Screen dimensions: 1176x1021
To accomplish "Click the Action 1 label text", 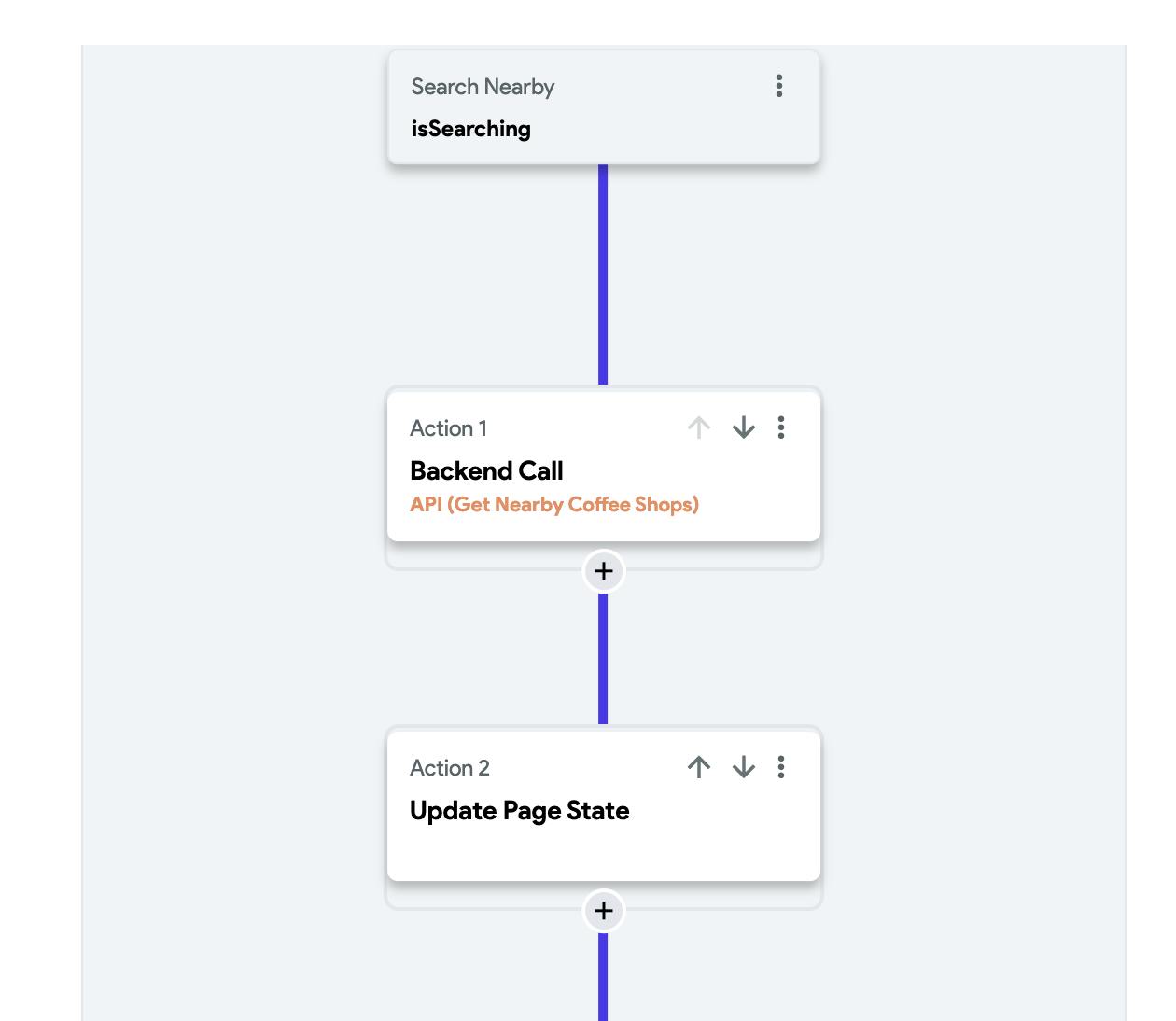I will 448,428.
